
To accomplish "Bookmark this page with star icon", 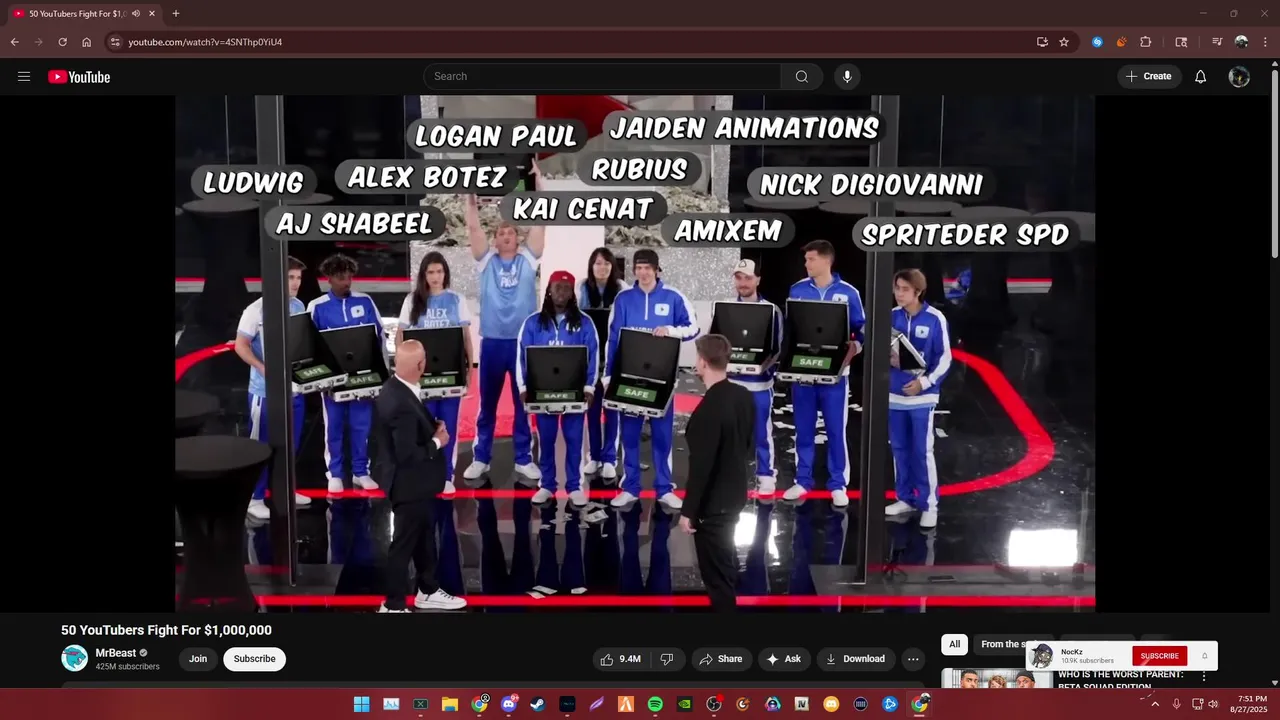I will [x=1064, y=42].
